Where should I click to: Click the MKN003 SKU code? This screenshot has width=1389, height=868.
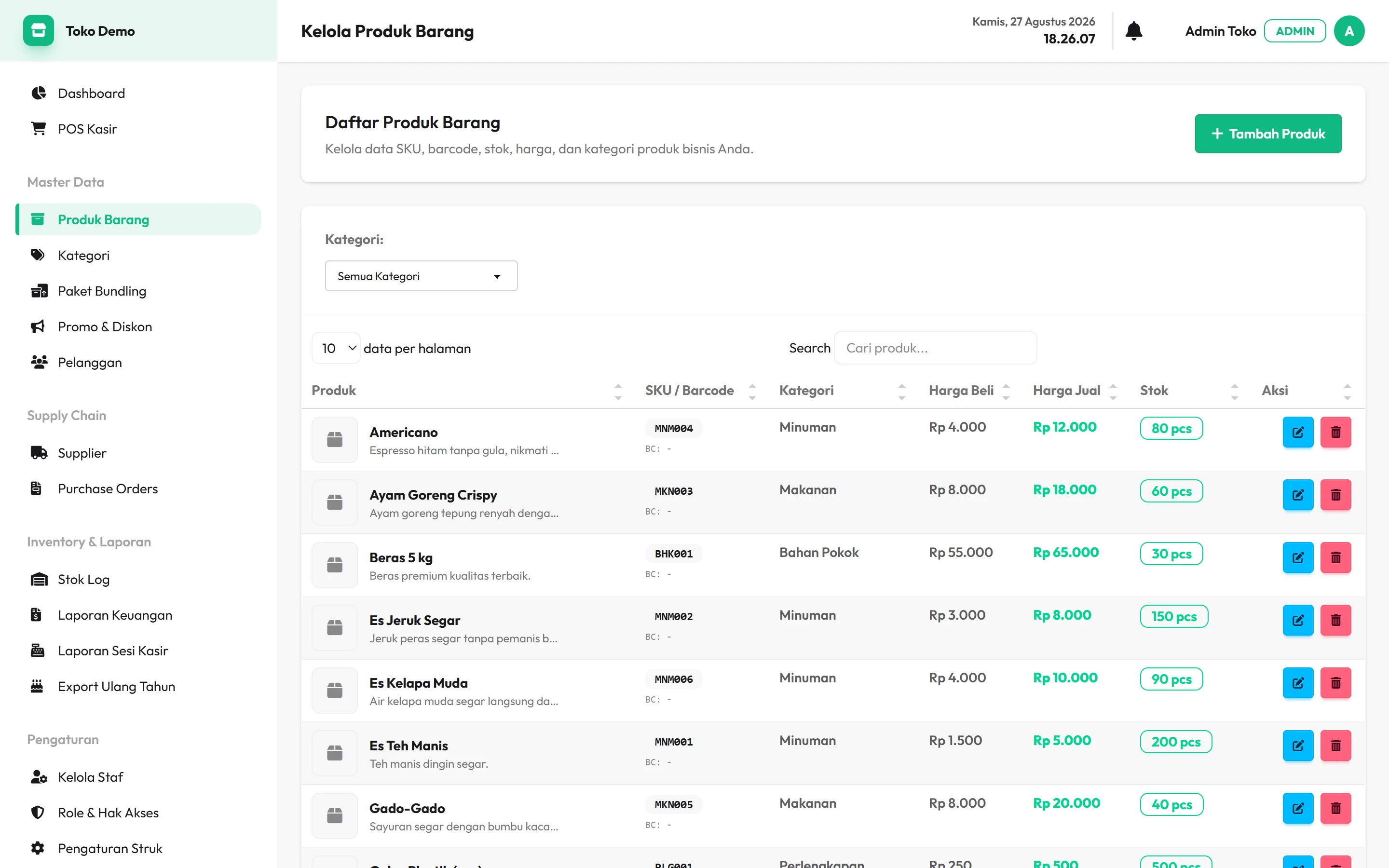point(674,491)
